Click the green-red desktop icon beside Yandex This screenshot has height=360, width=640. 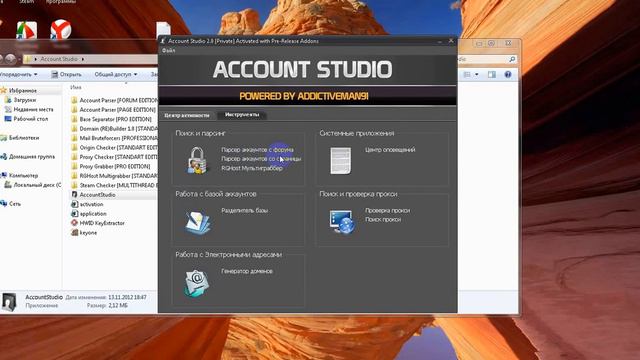[27, 30]
